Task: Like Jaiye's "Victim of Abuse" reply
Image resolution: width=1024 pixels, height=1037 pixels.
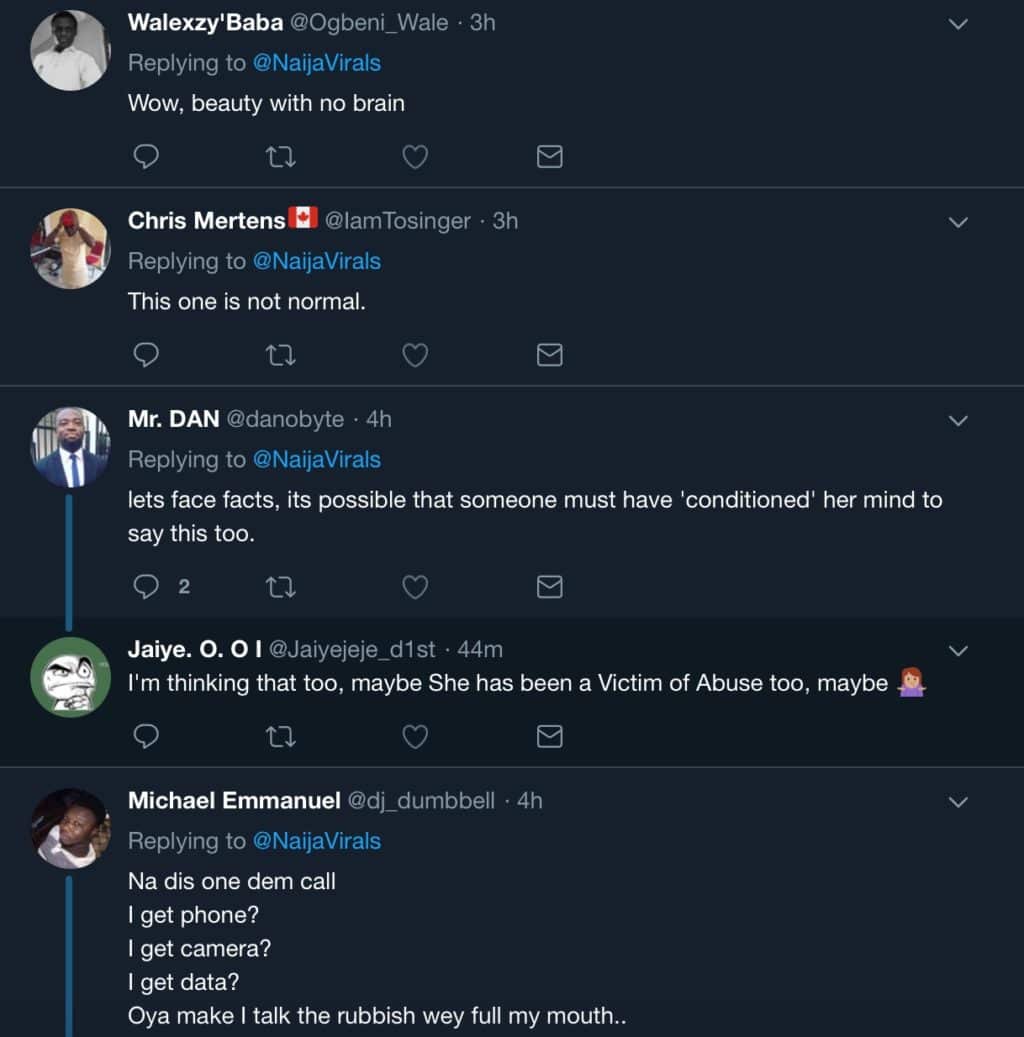Action: [x=415, y=737]
